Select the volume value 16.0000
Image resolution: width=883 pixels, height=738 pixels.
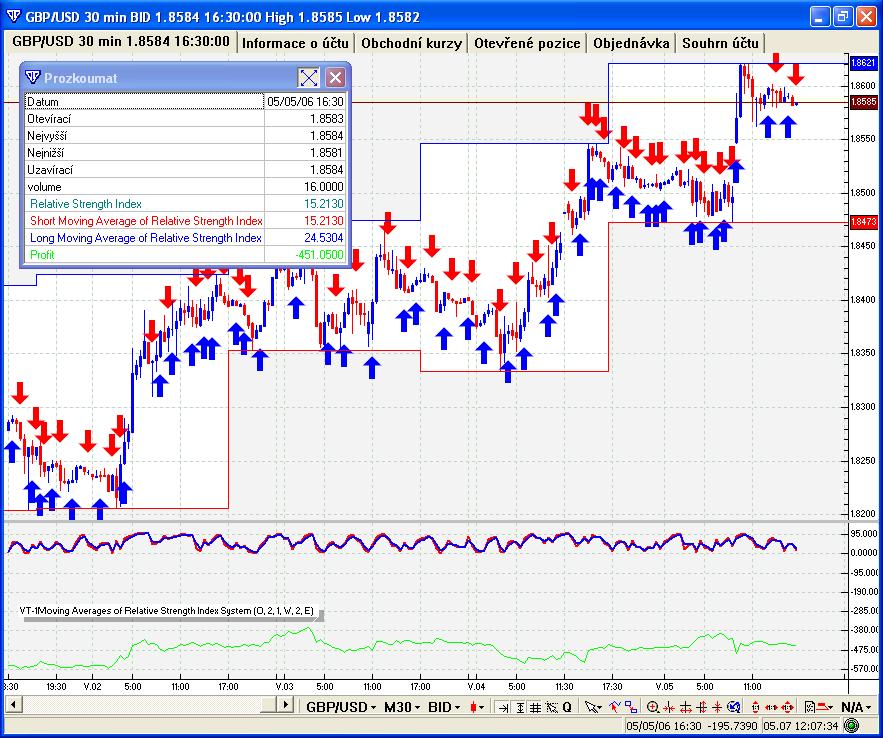click(324, 186)
